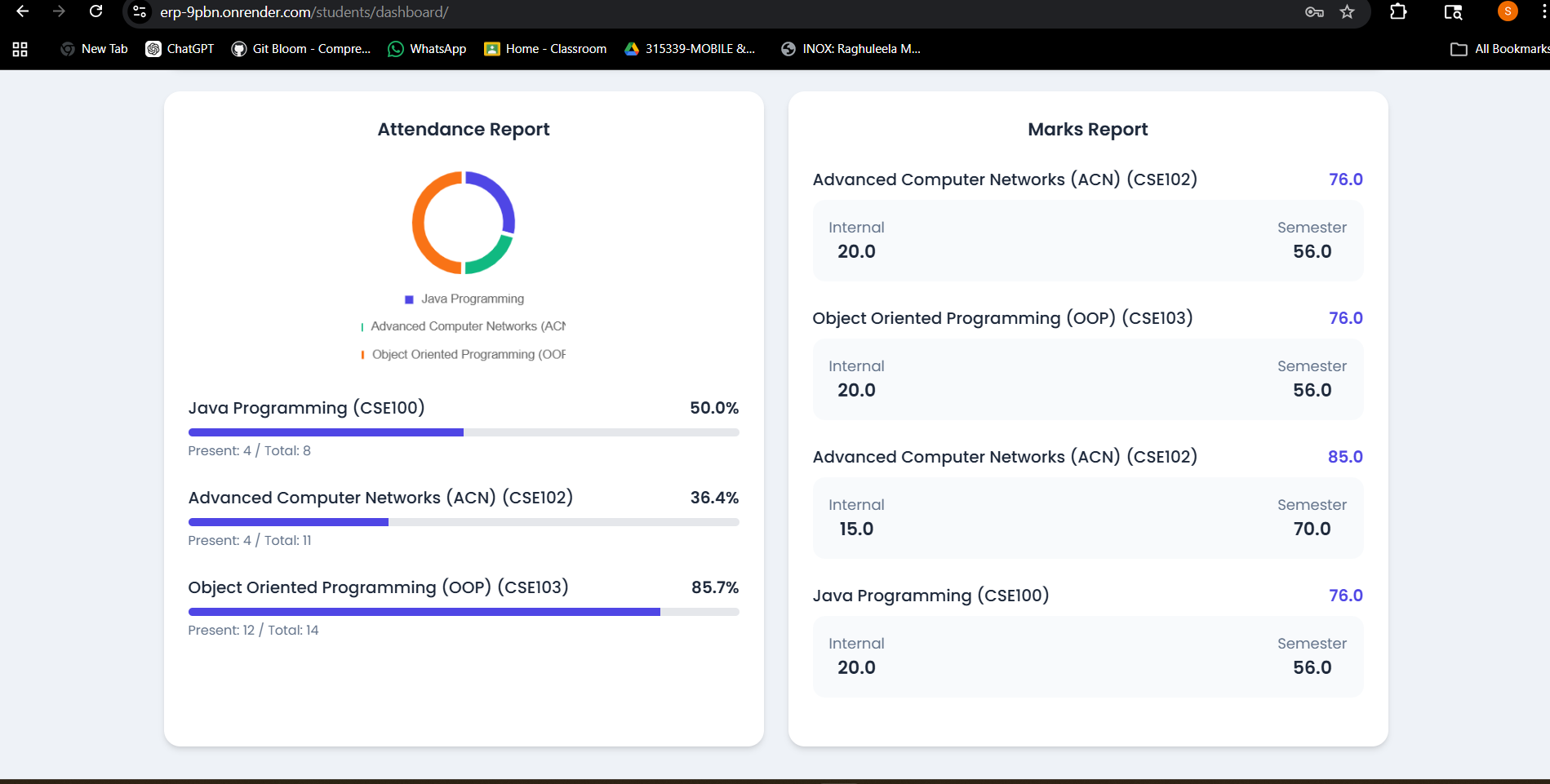Open the orange profile avatar
1550x784 pixels.
(1508, 11)
